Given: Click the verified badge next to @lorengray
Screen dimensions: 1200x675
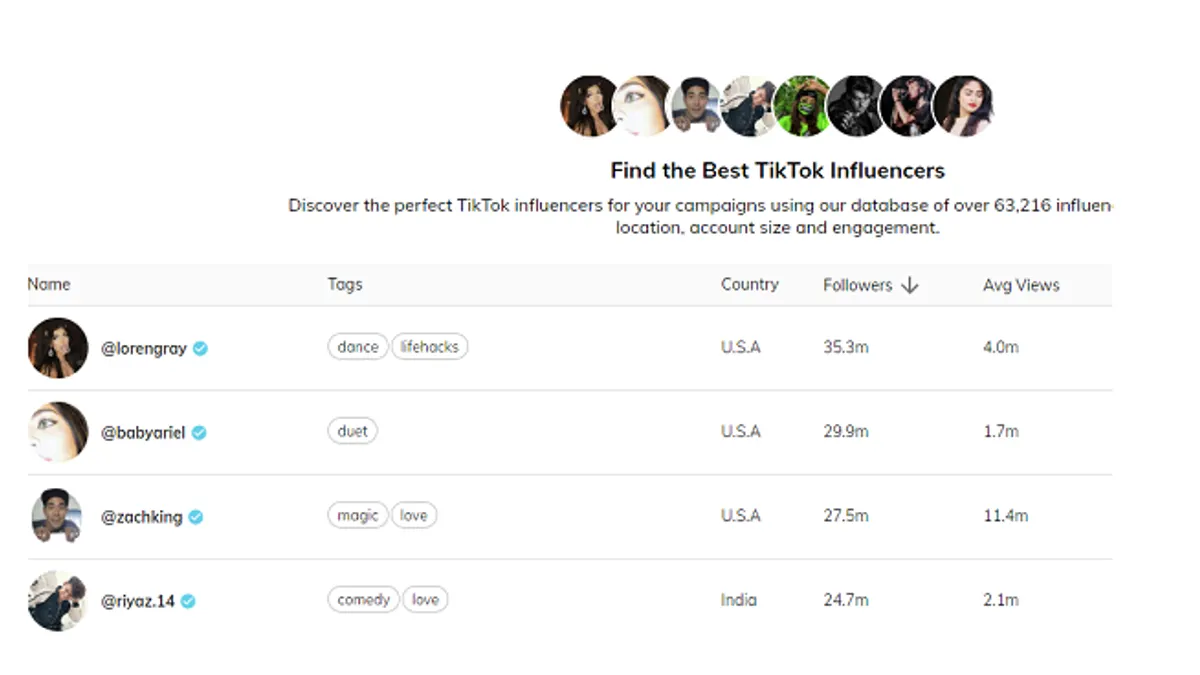Looking at the screenshot, I should click(x=200, y=348).
